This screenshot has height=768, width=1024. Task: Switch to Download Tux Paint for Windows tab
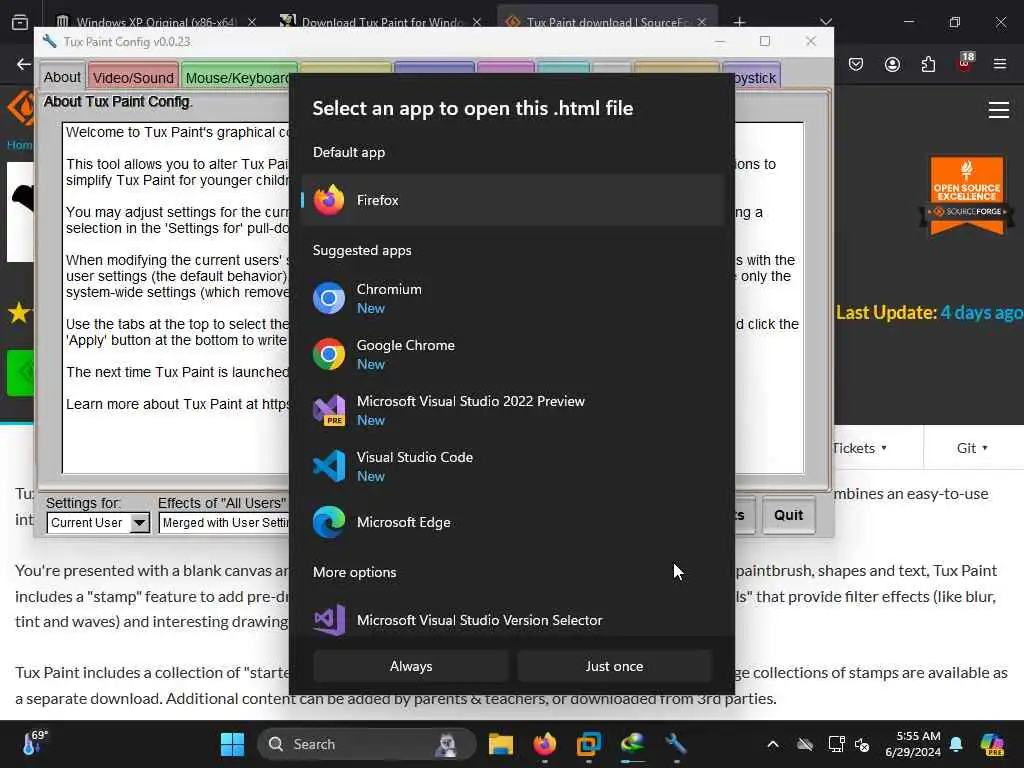pyautogui.click(x=381, y=22)
